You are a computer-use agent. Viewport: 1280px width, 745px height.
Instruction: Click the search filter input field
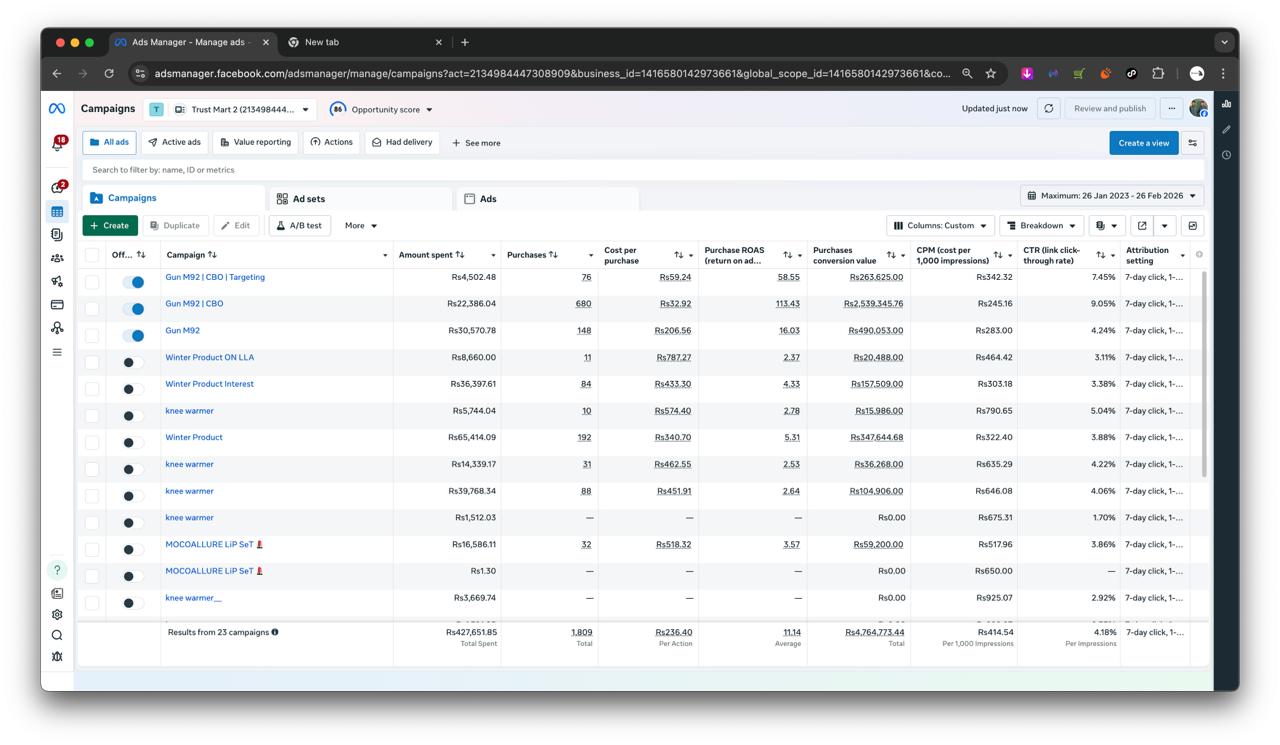coord(300,170)
